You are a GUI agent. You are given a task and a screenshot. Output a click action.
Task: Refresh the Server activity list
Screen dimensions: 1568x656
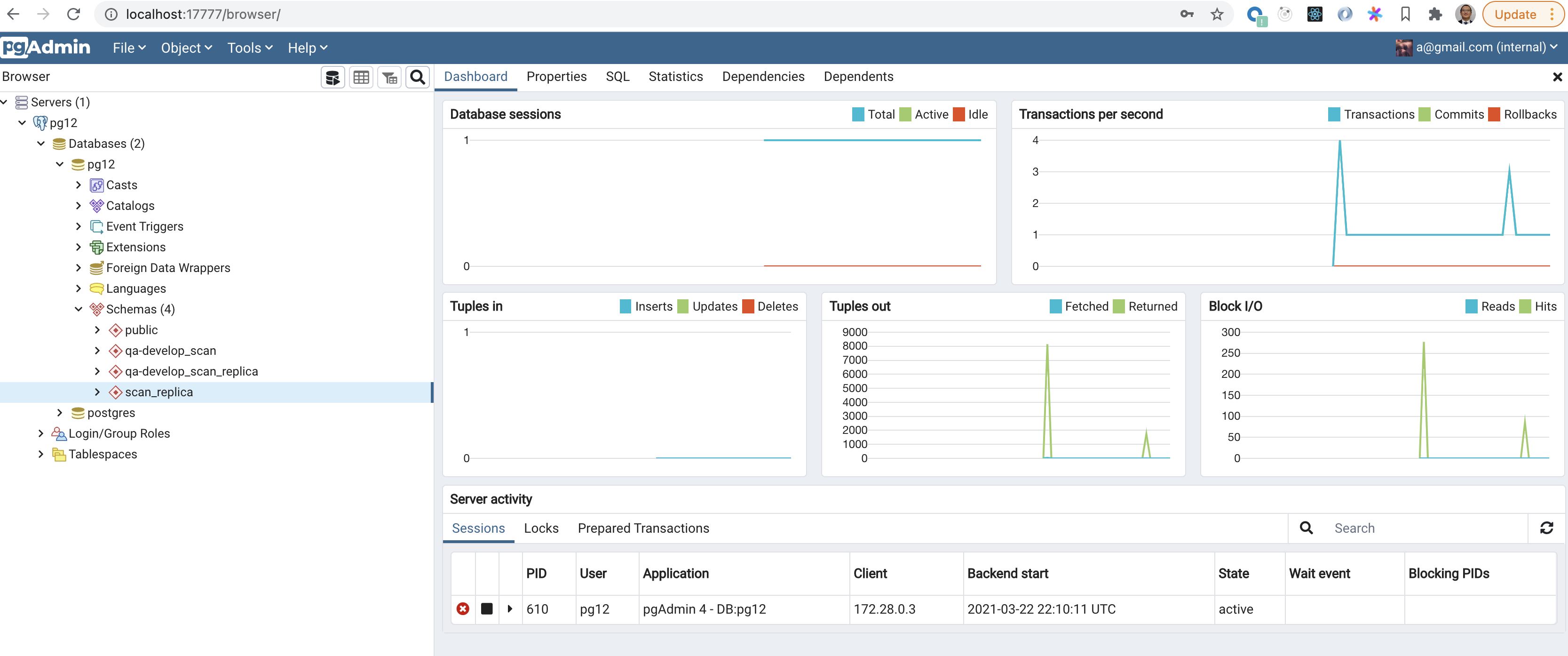(1546, 528)
